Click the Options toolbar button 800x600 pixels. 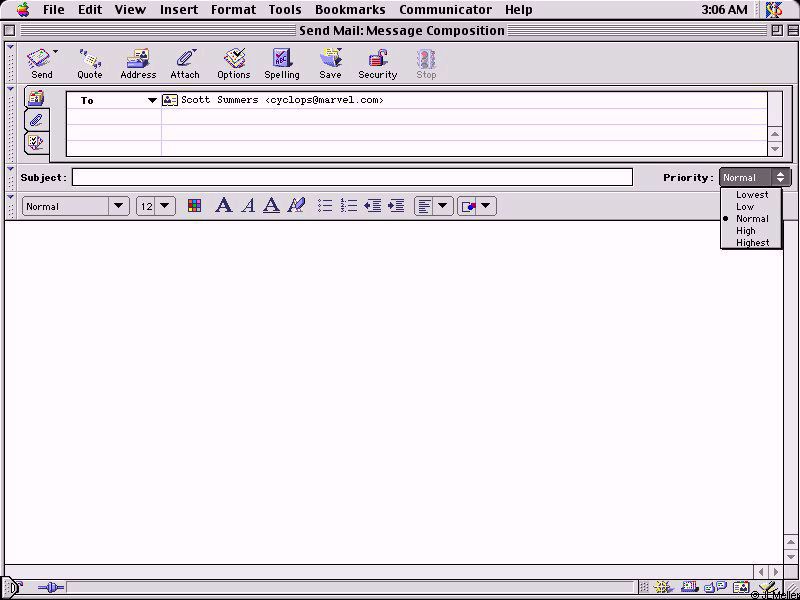[x=234, y=63]
